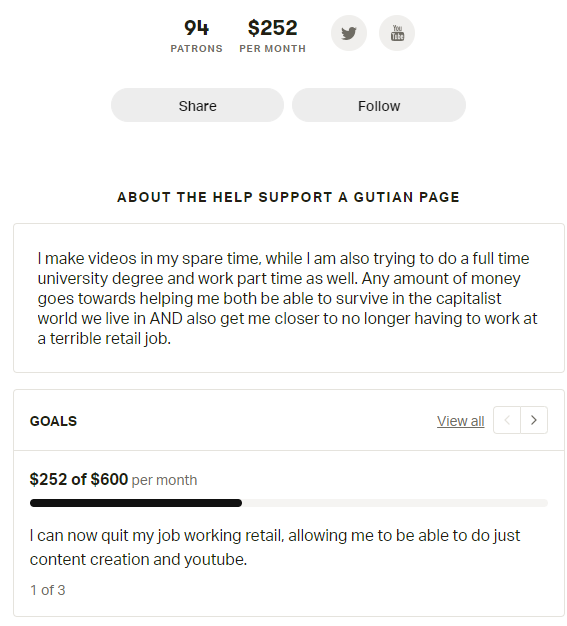Click the 94 patrons count
The height and width of the screenshot is (626, 567).
(196, 28)
